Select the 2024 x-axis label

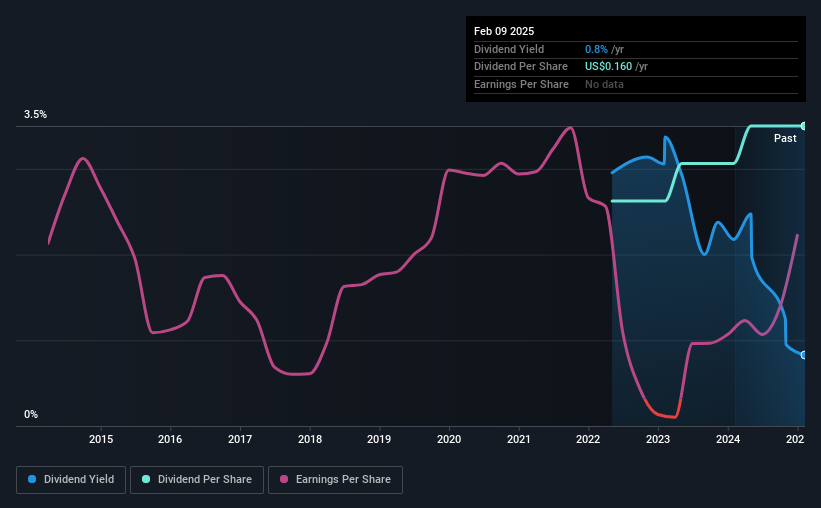pos(728,439)
